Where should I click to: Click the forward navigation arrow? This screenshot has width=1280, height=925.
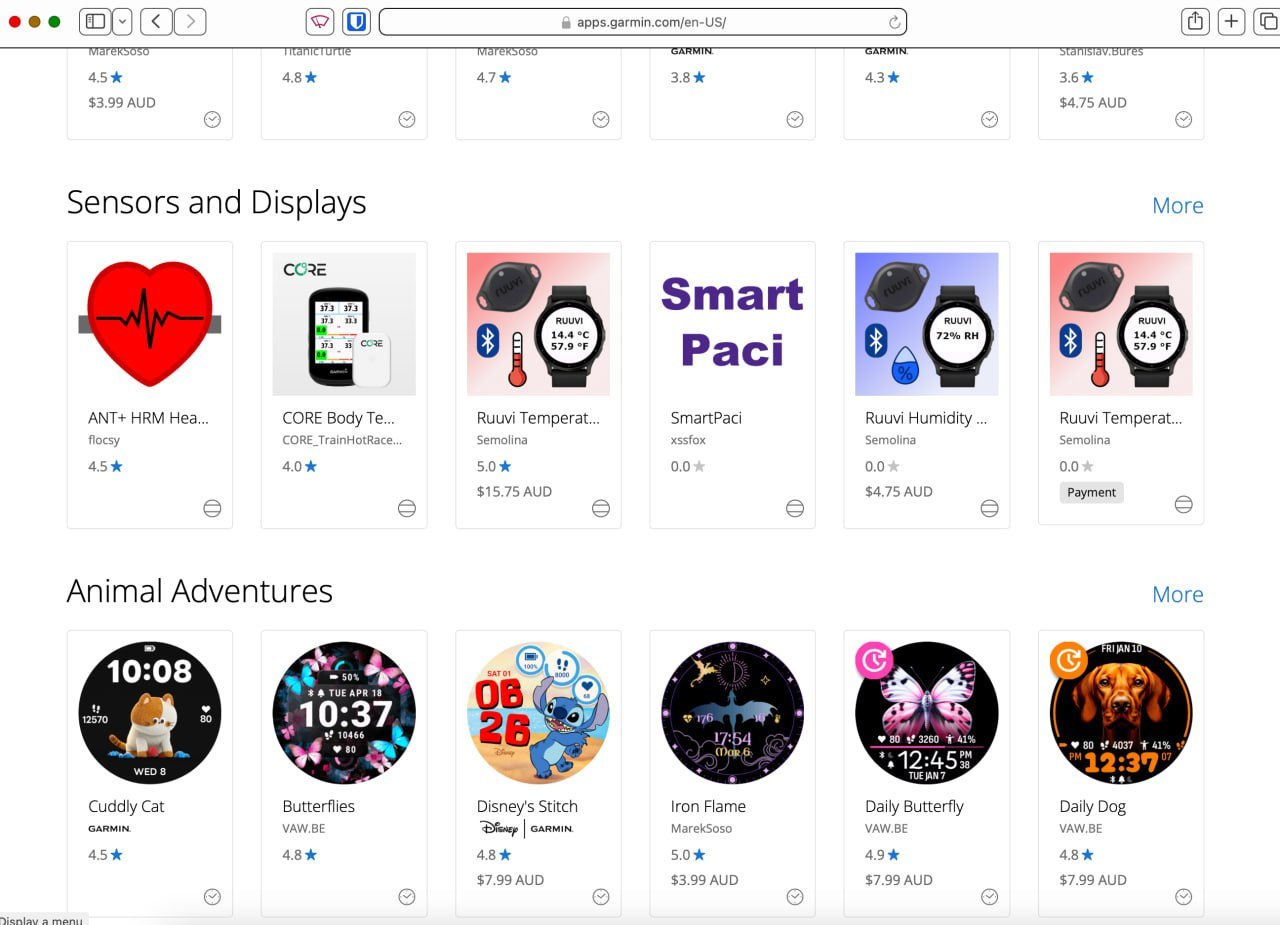click(x=190, y=21)
